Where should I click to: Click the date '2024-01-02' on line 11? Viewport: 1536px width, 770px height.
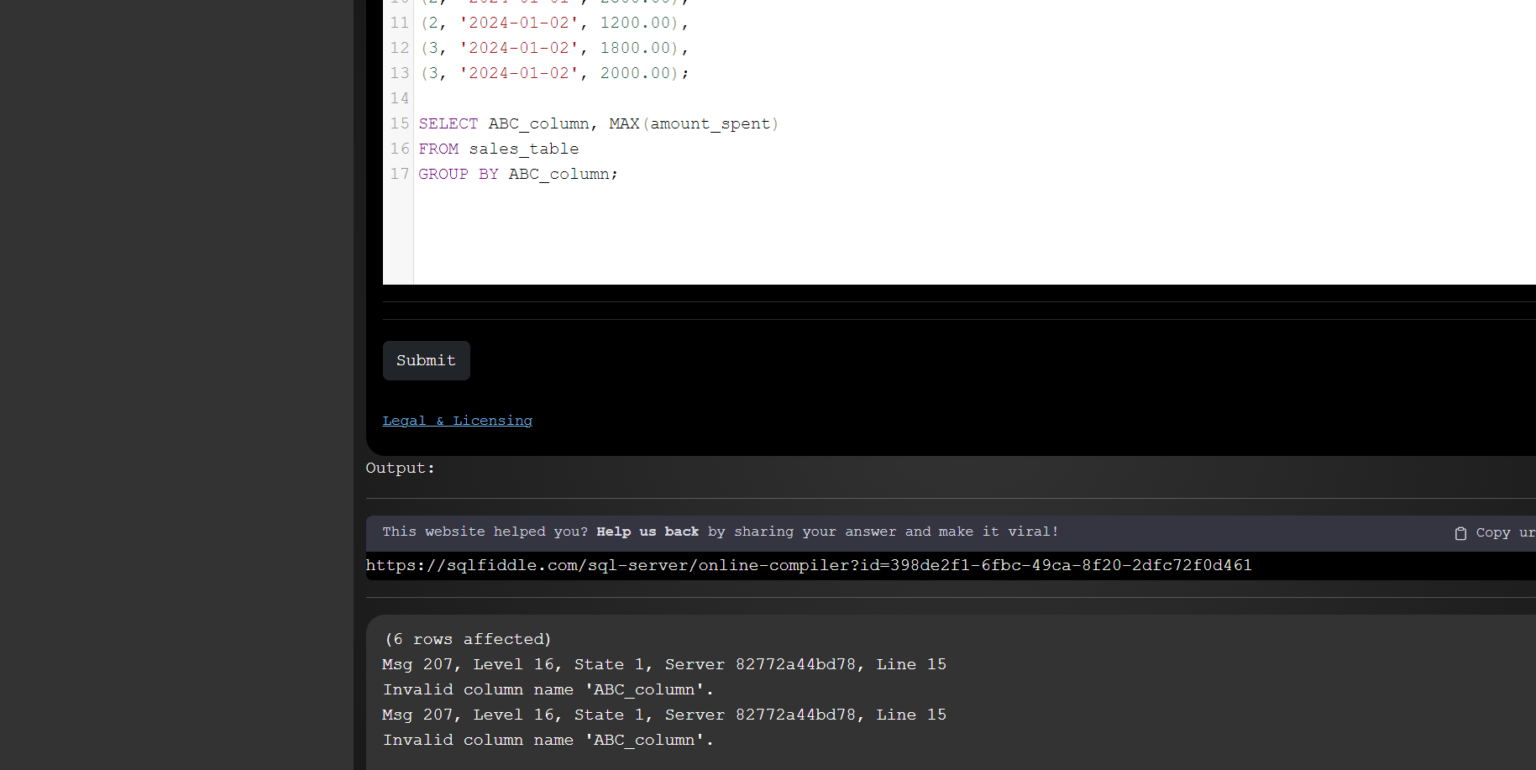518,22
